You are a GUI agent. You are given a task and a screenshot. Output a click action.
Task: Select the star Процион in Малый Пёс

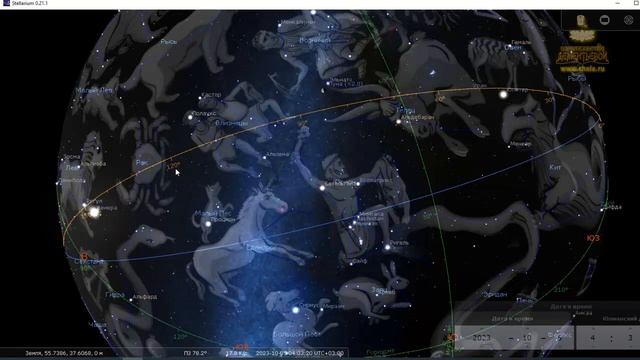click(x=208, y=224)
